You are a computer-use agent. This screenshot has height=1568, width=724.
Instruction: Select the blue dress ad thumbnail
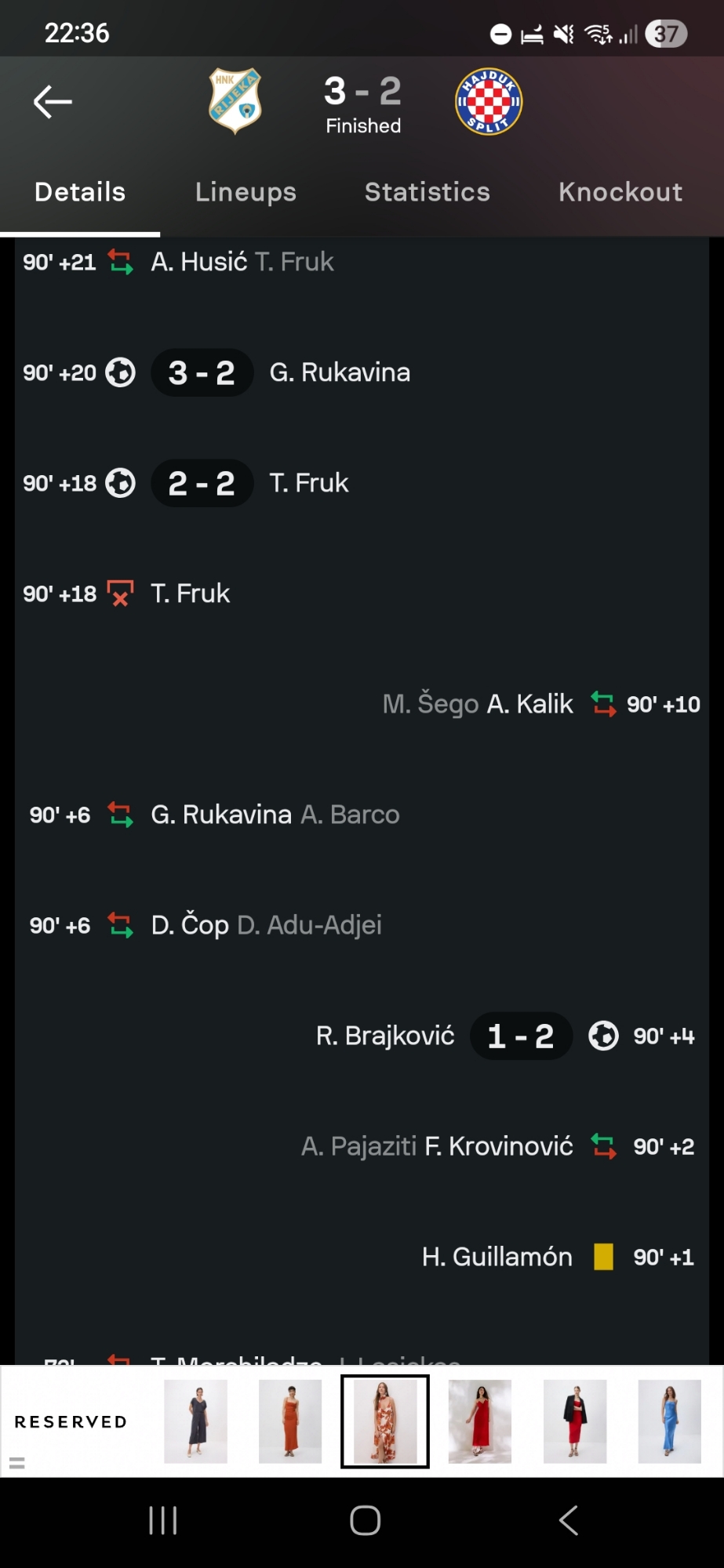669,1421
